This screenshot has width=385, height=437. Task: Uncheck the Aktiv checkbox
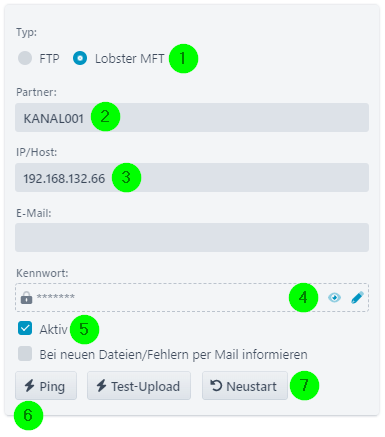(x=25, y=328)
